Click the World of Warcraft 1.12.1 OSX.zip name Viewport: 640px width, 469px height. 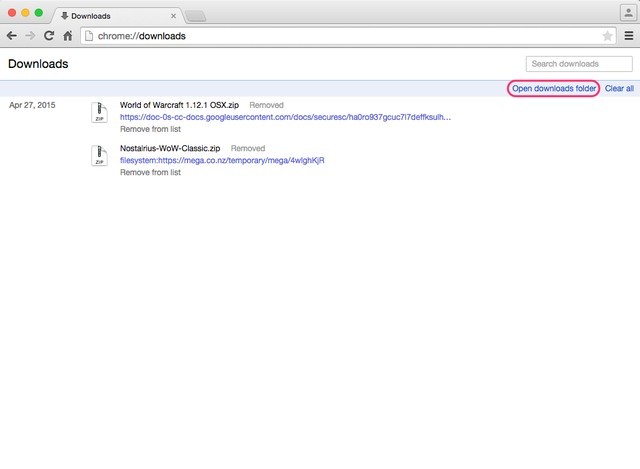pyautogui.click(x=179, y=105)
